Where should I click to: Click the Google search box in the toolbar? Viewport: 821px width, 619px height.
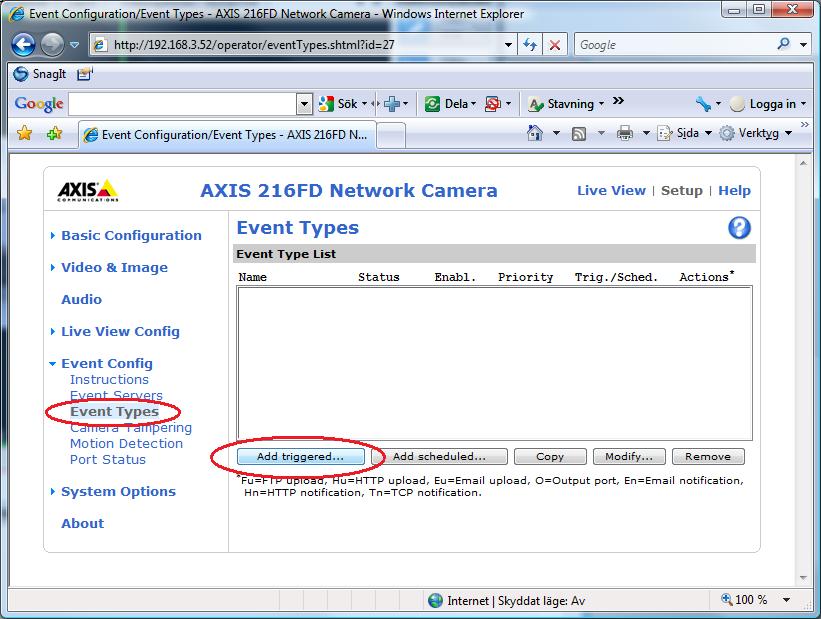675,45
